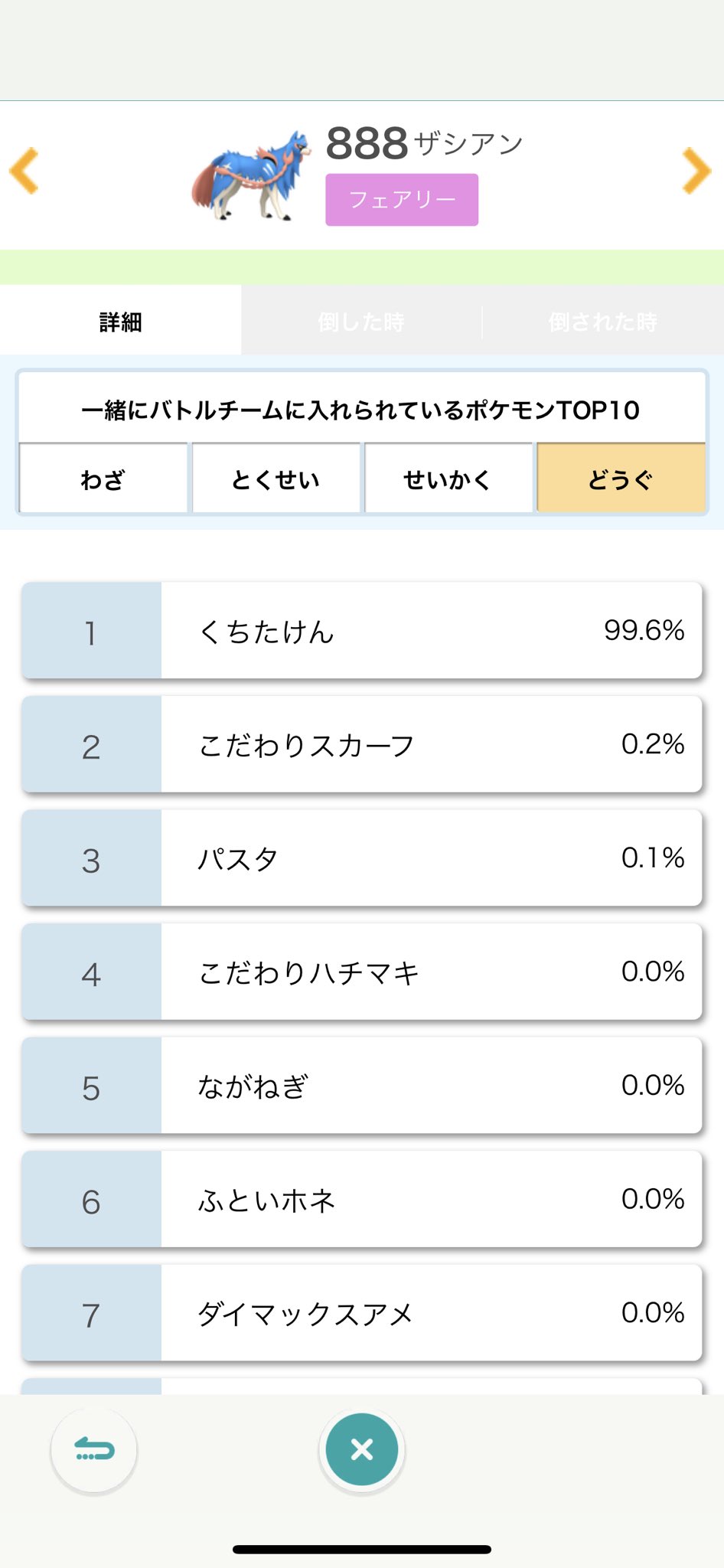Tap the rank 1 くちたけん row
The height and width of the screenshot is (1568, 724).
coord(361,631)
